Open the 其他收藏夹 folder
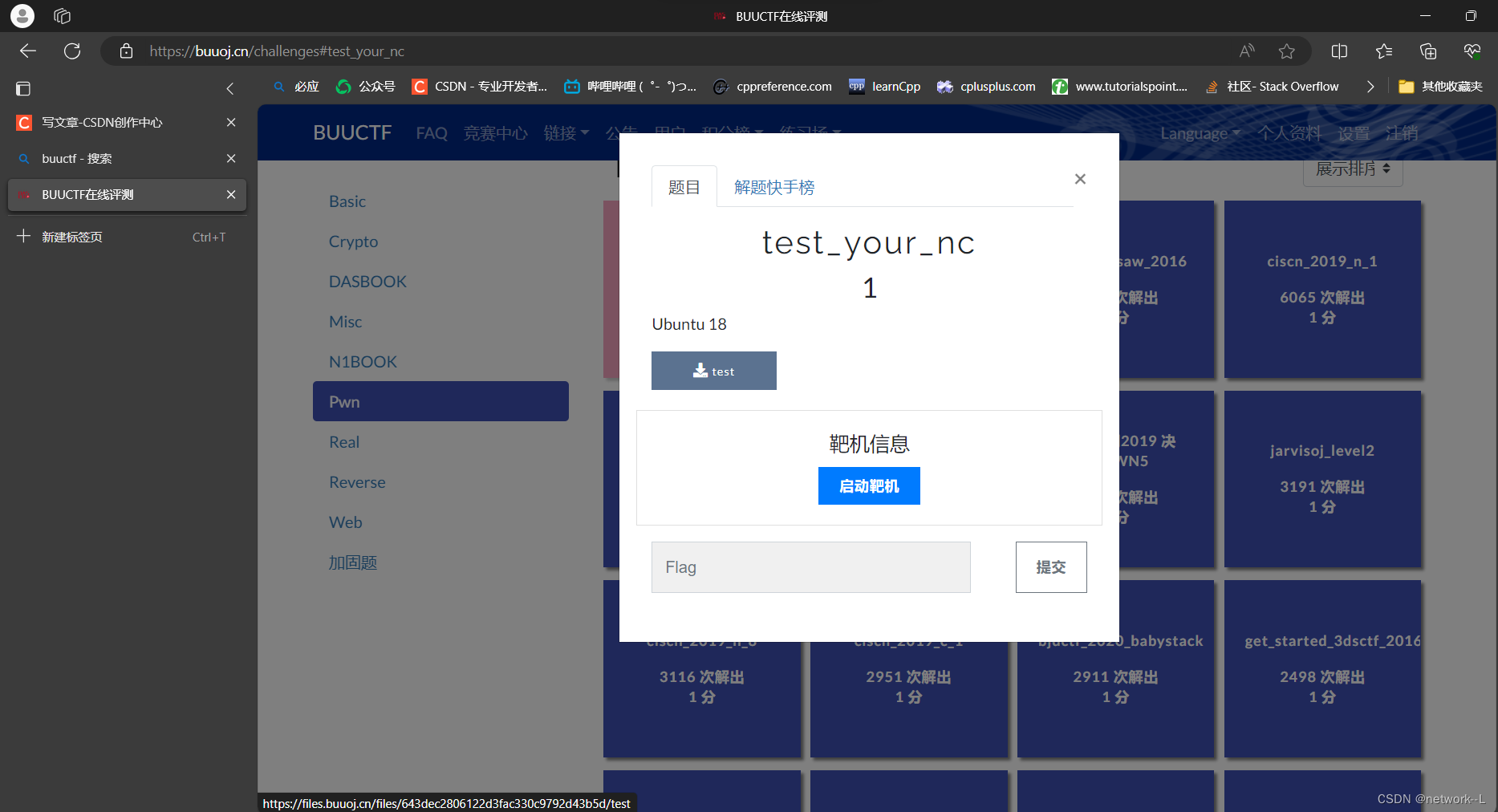This screenshot has height=812, width=1498. (x=1440, y=87)
